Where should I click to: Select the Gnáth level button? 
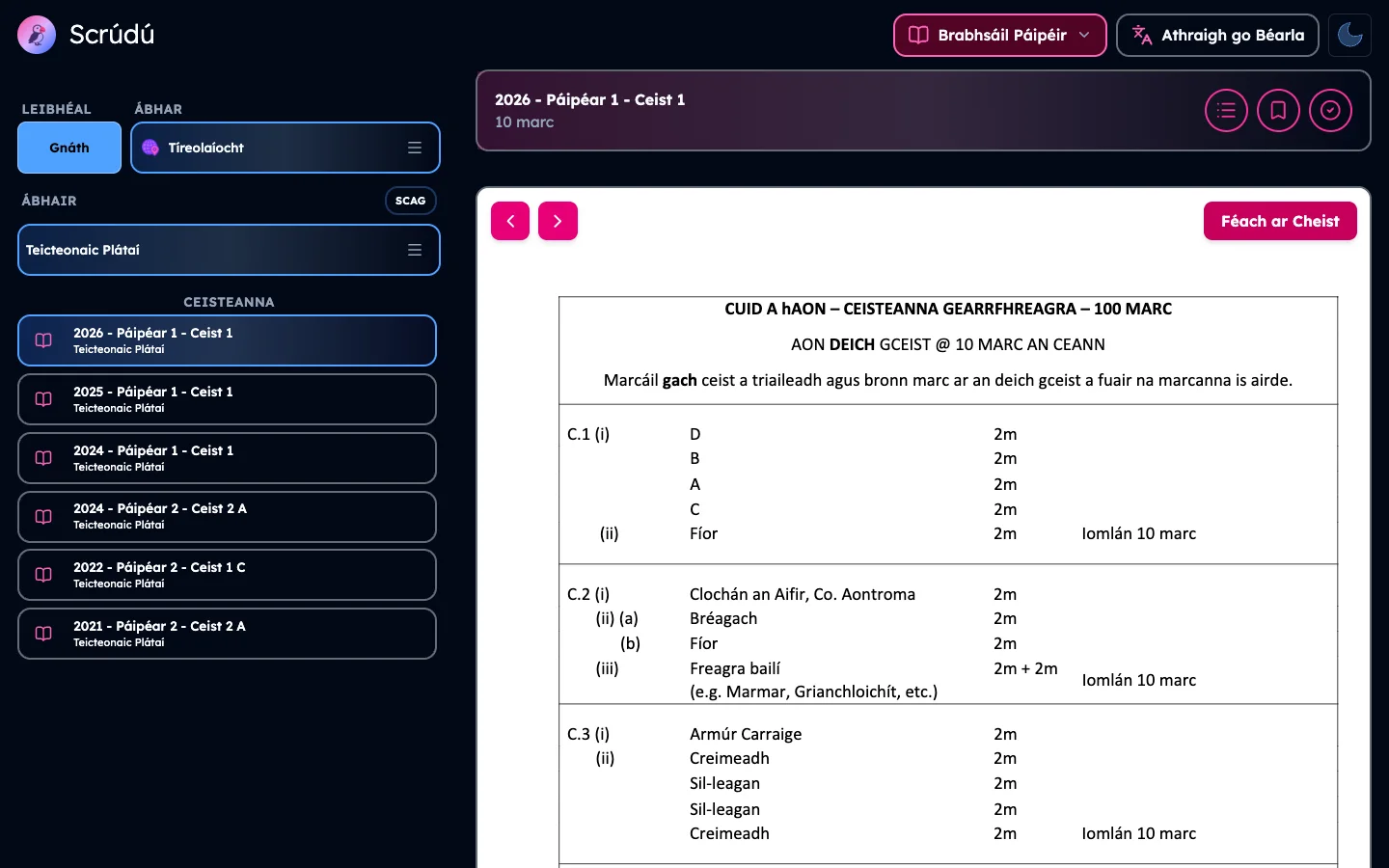point(69,148)
